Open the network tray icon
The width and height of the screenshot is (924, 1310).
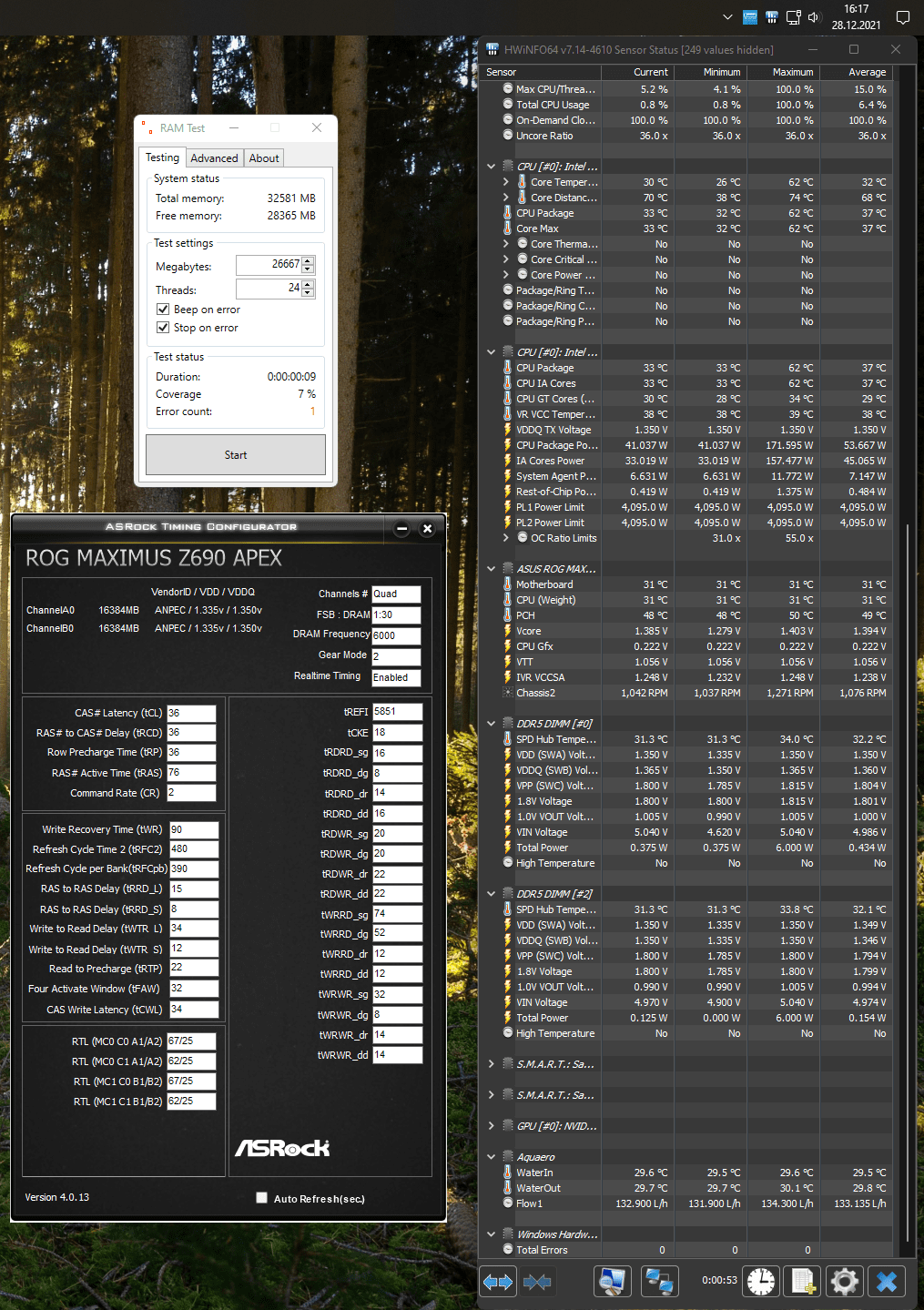tap(793, 17)
